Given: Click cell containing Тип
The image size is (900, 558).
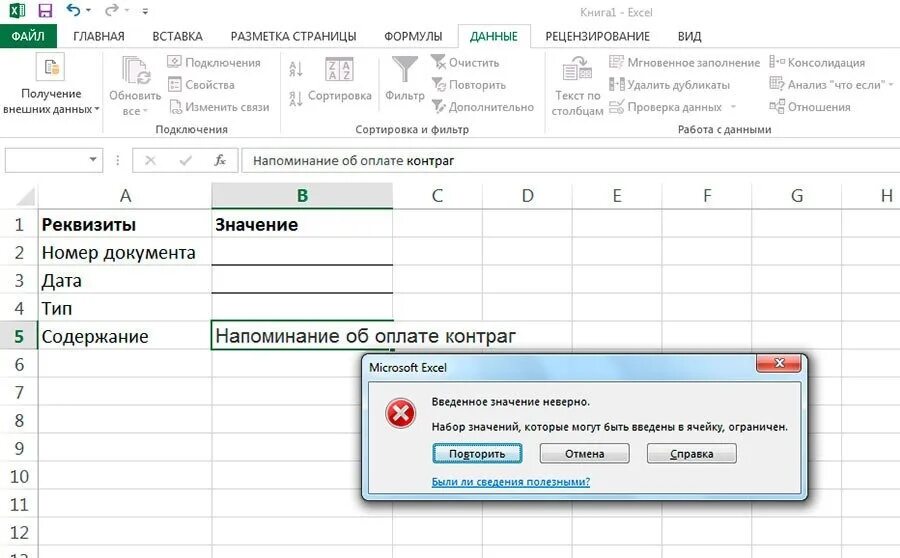Looking at the screenshot, I should tap(125, 308).
